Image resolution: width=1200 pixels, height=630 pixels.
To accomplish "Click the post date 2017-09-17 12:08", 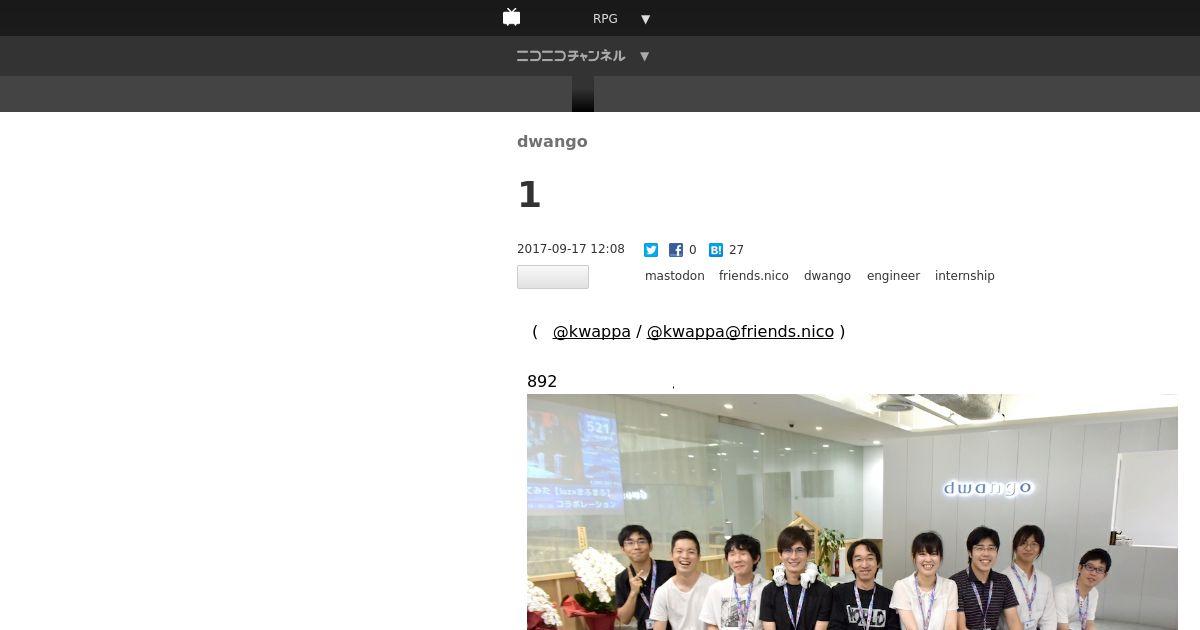I will tap(571, 249).
